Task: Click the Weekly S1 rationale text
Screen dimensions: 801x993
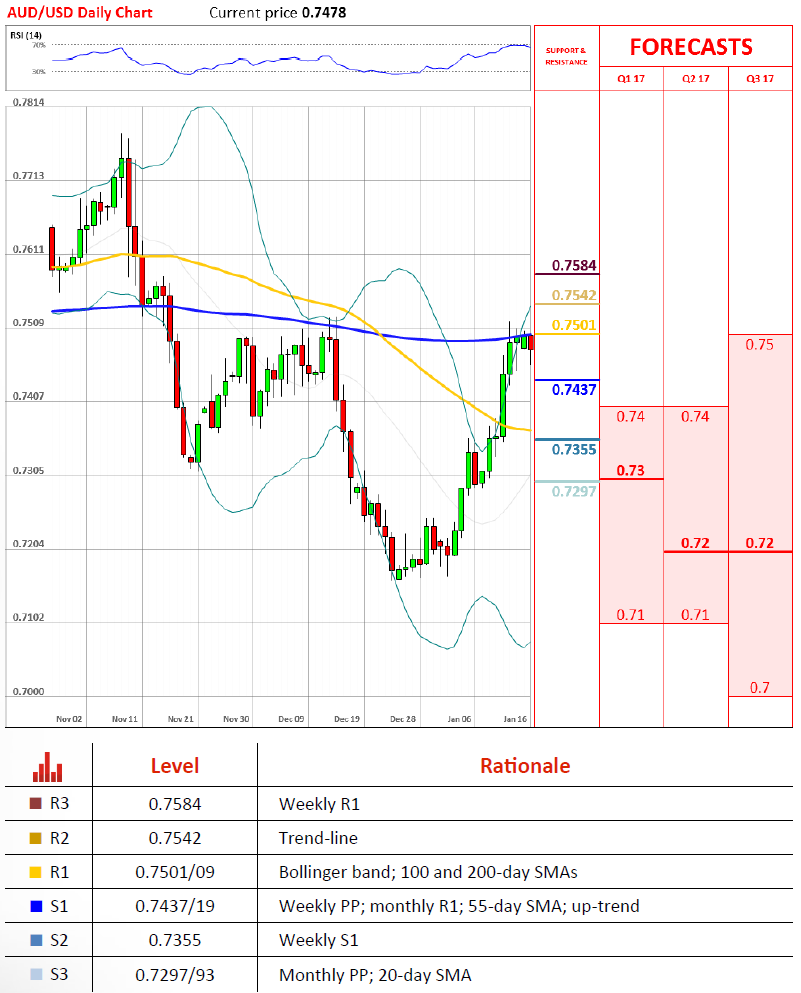Action: 319,941
